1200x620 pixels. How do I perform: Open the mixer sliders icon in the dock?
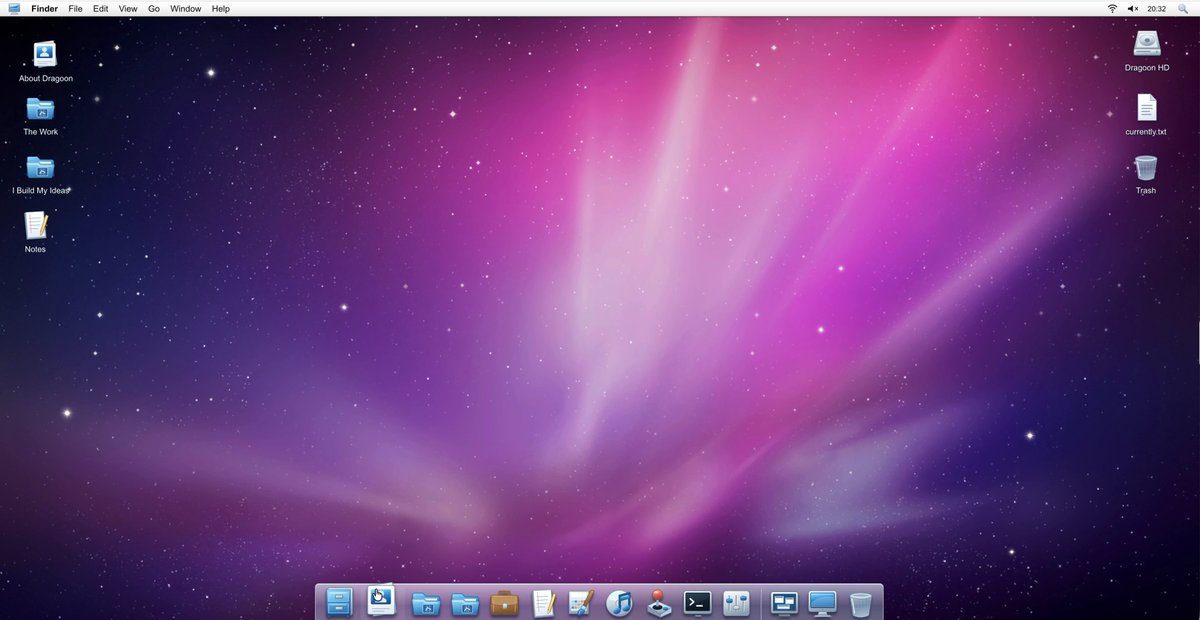pos(736,602)
